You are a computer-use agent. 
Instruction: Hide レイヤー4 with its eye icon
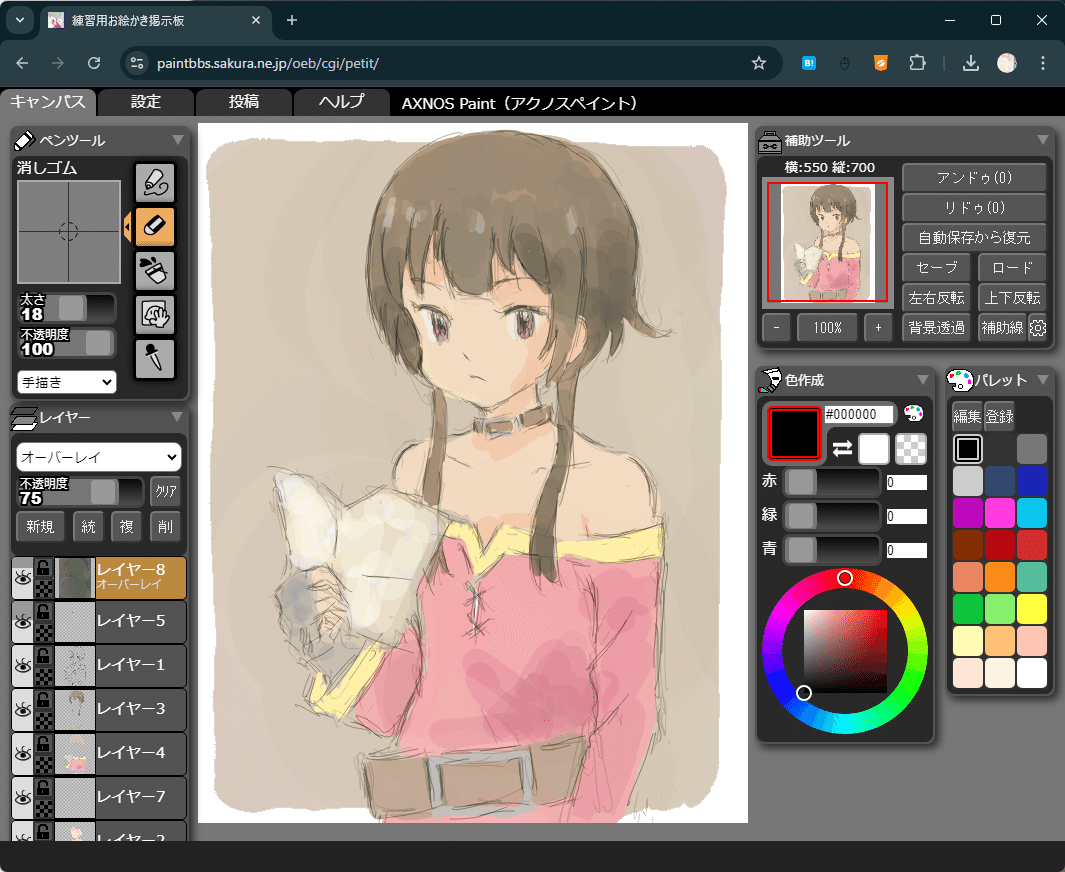coord(23,753)
